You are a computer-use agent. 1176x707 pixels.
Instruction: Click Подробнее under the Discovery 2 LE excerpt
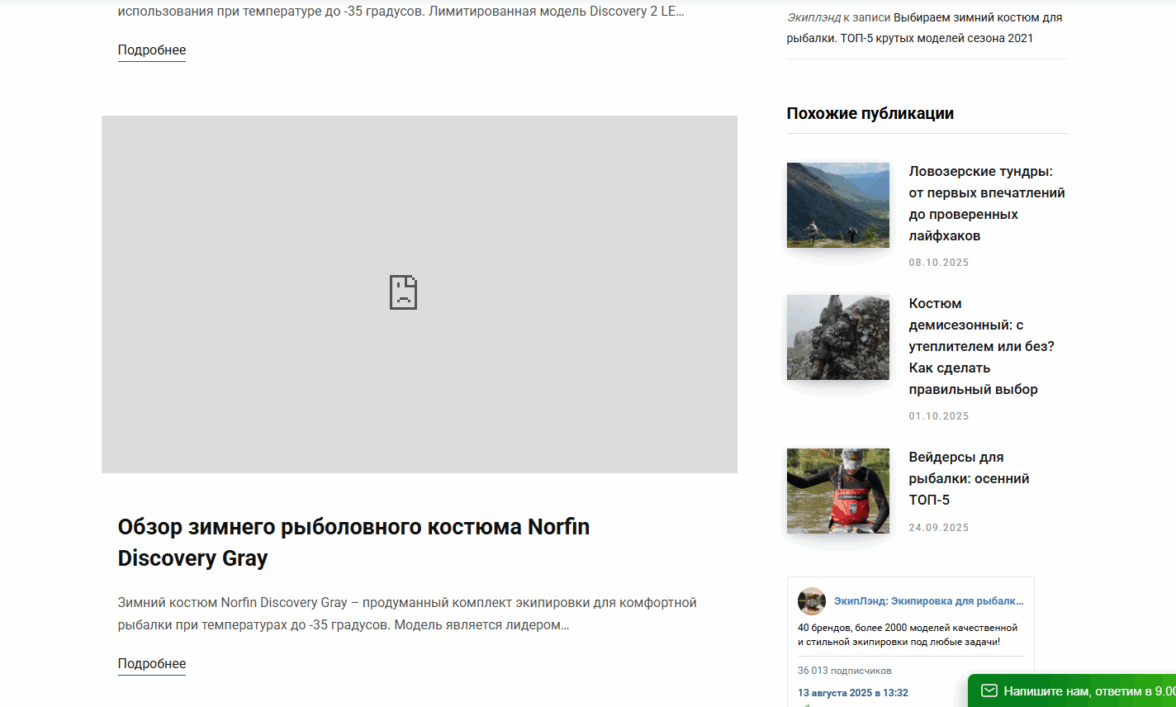pos(152,50)
